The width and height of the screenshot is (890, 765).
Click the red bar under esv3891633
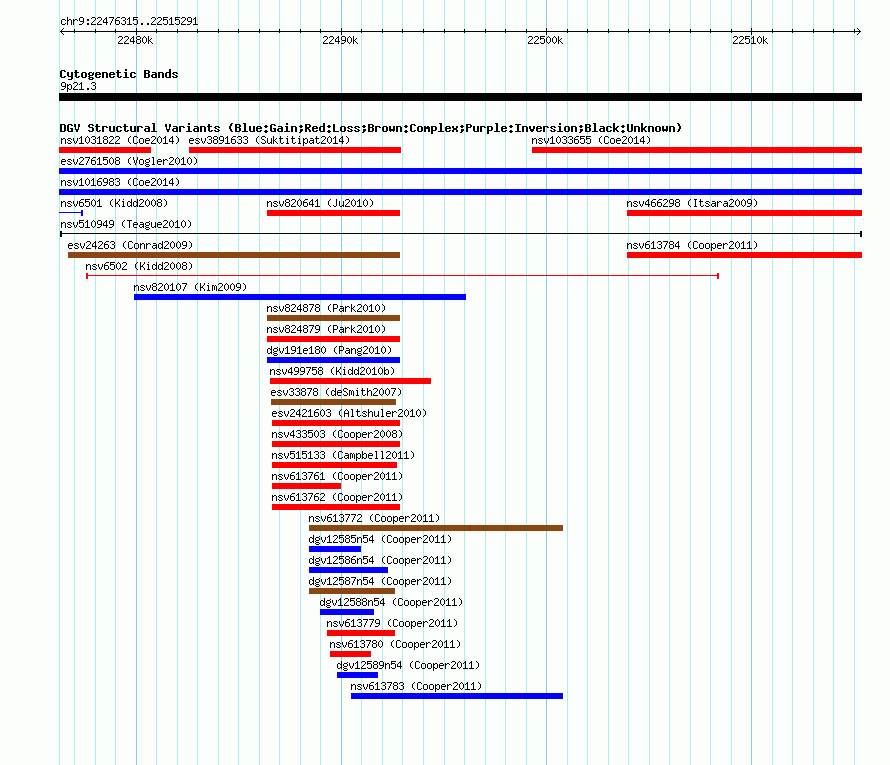pos(295,150)
